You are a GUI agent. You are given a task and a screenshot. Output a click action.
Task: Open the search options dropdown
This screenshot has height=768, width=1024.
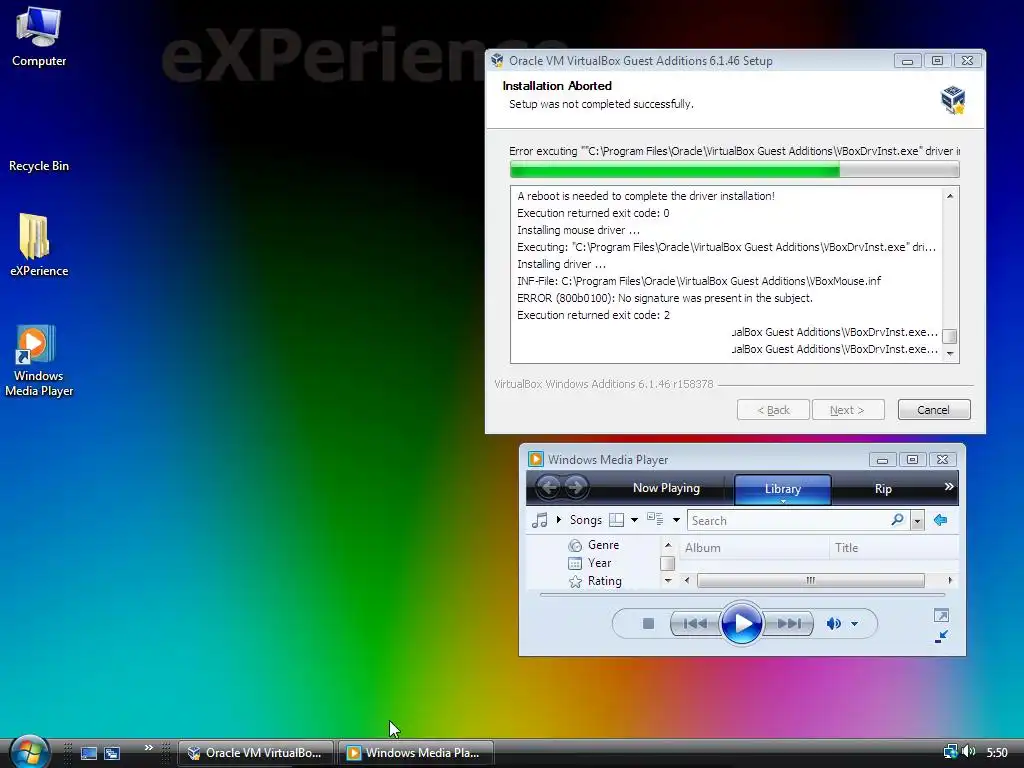tap(918, 520)
